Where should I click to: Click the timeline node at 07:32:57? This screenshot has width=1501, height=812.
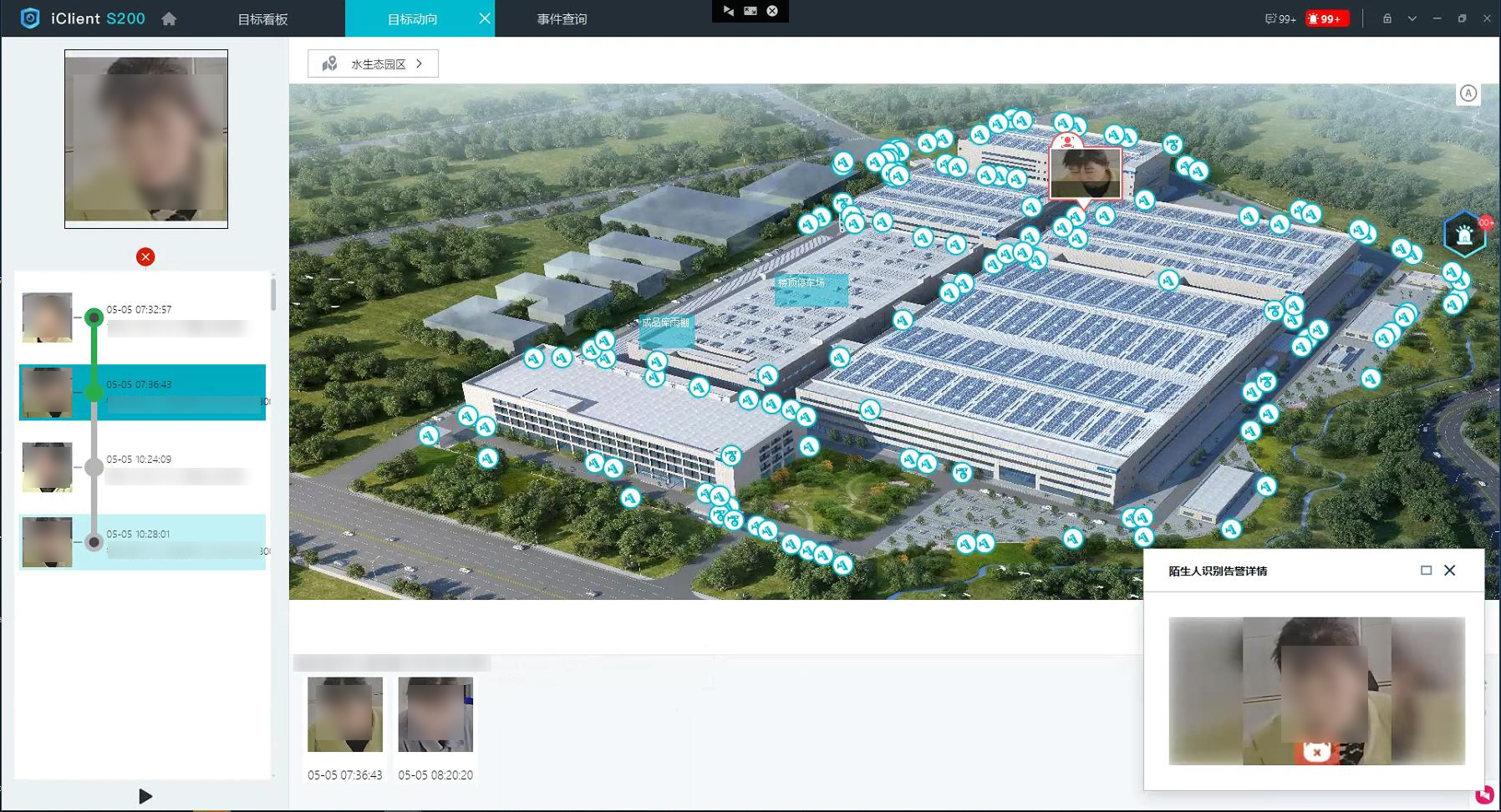click(x=94, y=317)
